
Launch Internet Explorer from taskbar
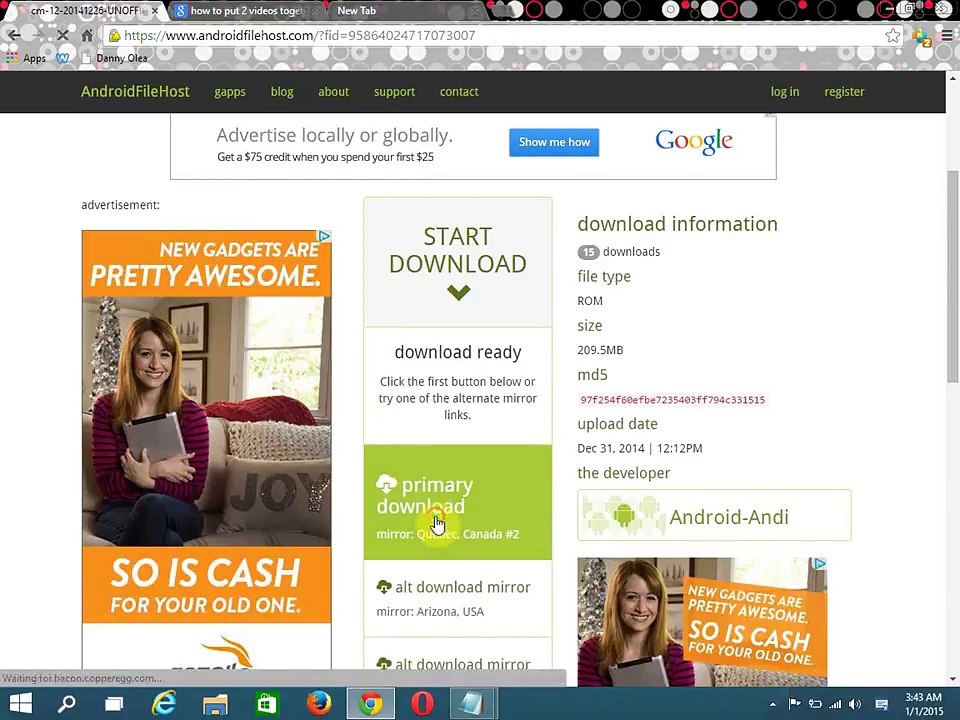pyautogui.click(x=163, y=703)
